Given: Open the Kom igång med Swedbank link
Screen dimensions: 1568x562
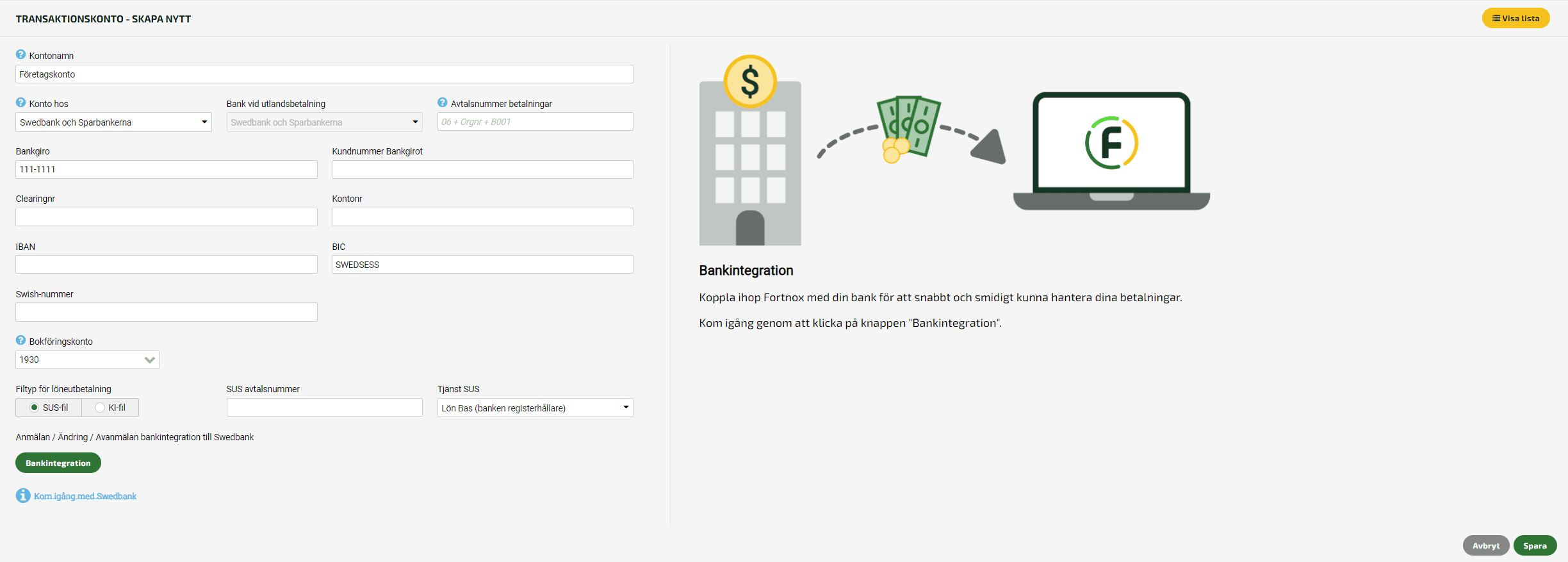Looking at the screenshot, I should [85, 496].
